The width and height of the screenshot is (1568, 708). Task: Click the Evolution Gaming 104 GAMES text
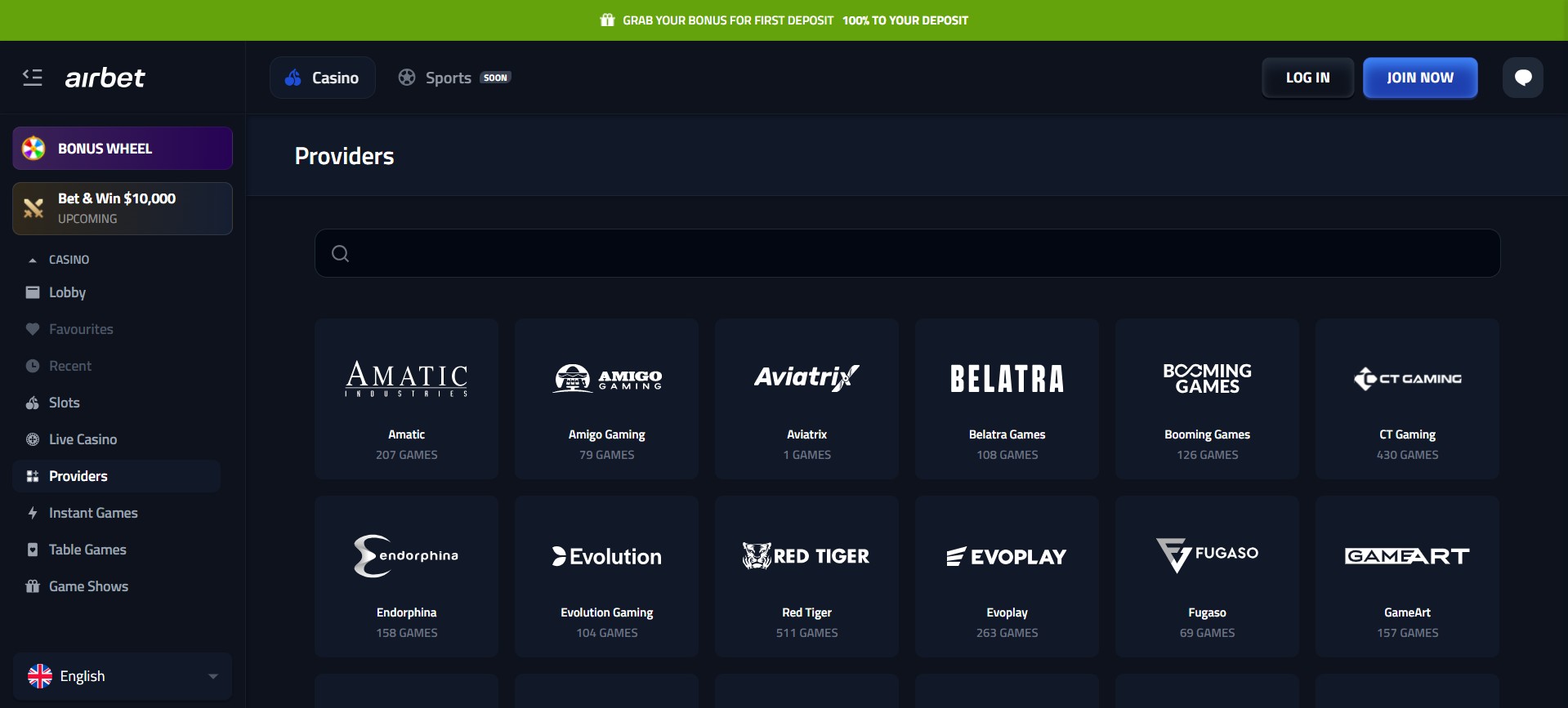(x=607, y=633)
